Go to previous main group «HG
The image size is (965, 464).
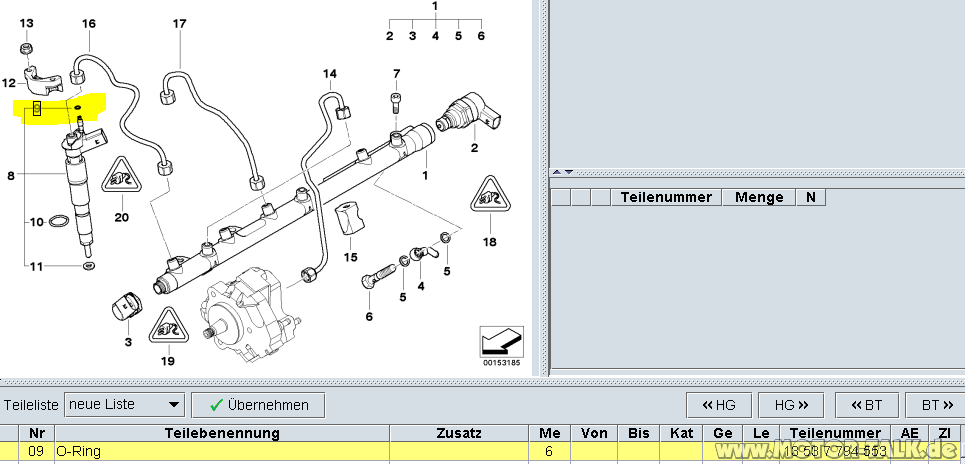point(718,405)
